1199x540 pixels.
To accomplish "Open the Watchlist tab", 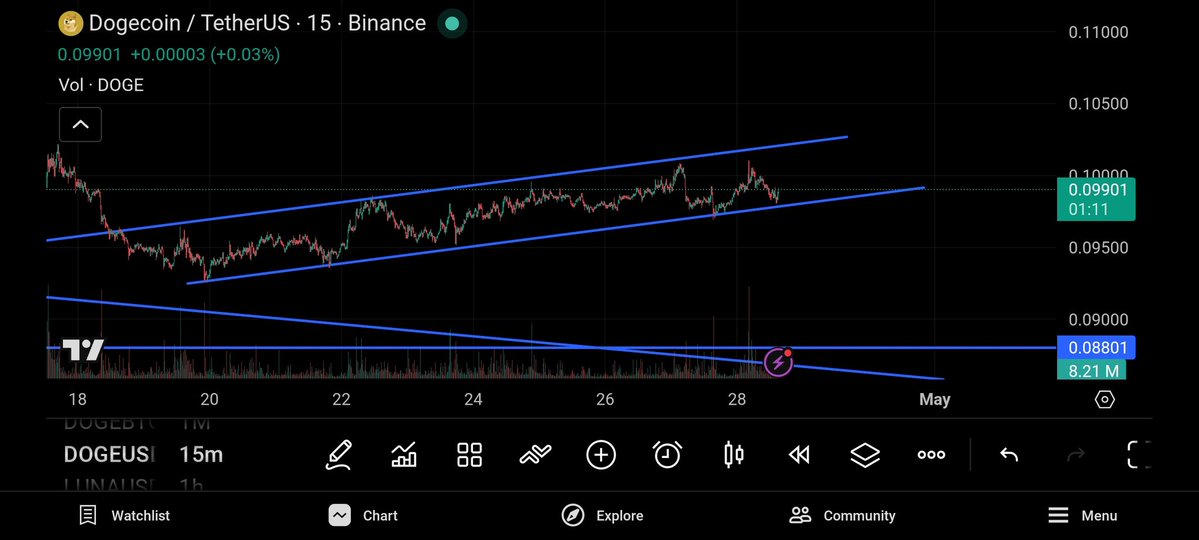I will coord(125,516).
